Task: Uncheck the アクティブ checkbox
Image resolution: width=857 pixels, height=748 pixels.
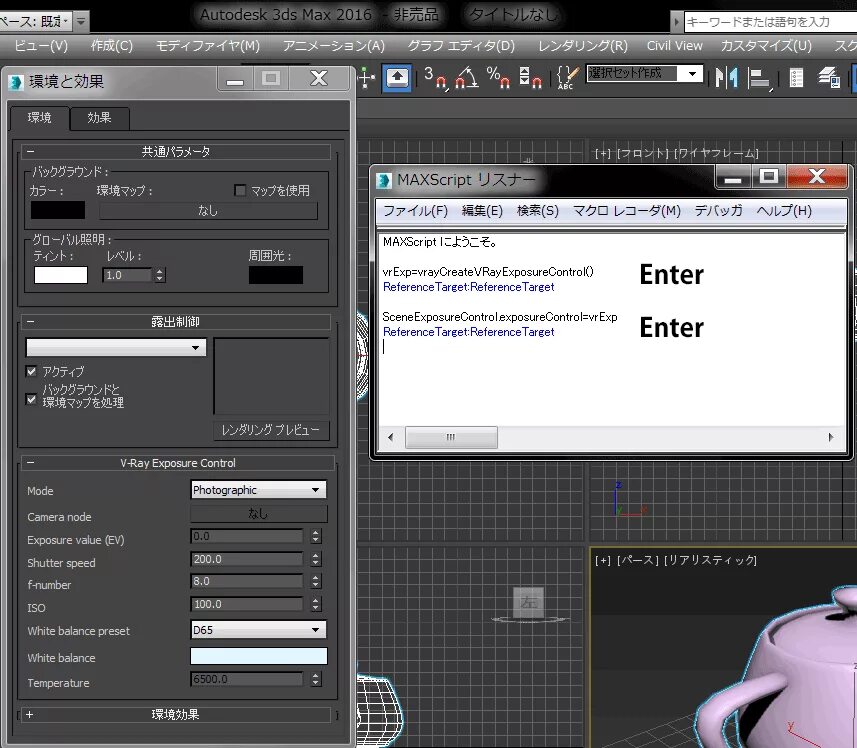Action: [x=32, y=372]
